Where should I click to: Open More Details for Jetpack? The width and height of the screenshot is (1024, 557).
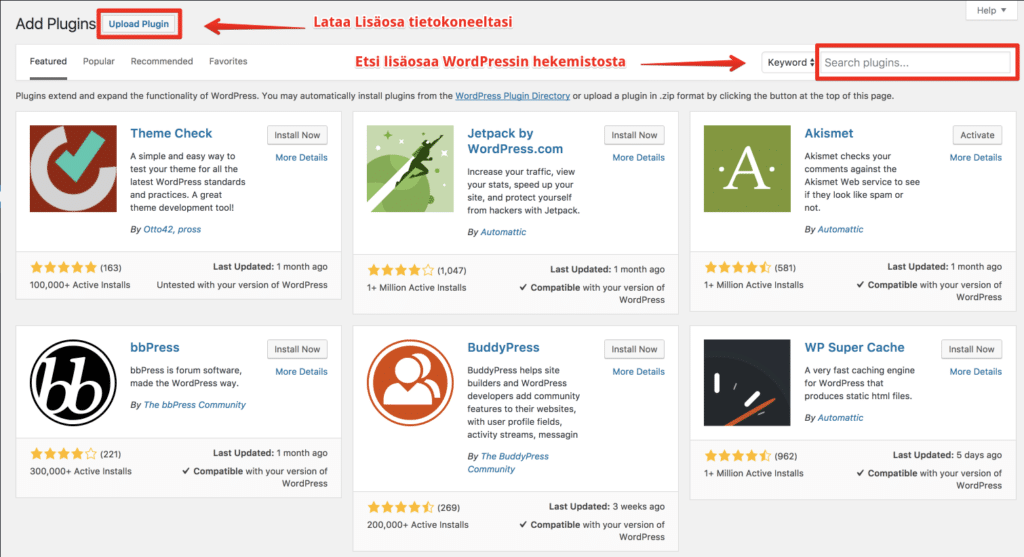638,157
